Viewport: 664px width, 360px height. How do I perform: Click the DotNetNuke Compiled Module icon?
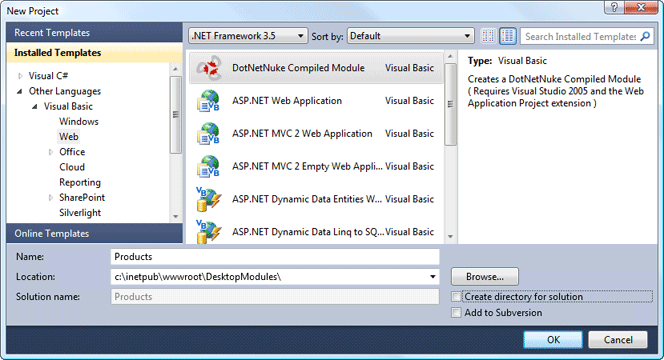[x=209, y=68]
